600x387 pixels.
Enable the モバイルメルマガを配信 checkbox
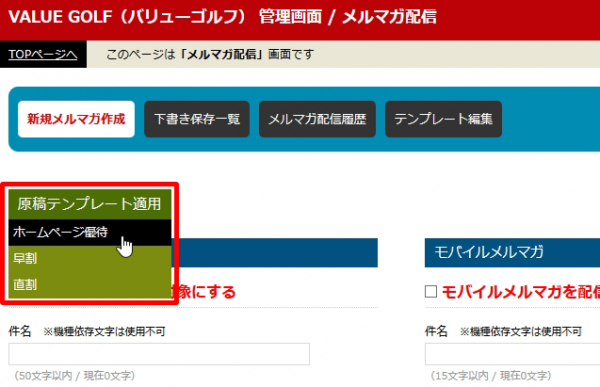tap(431, 291)
